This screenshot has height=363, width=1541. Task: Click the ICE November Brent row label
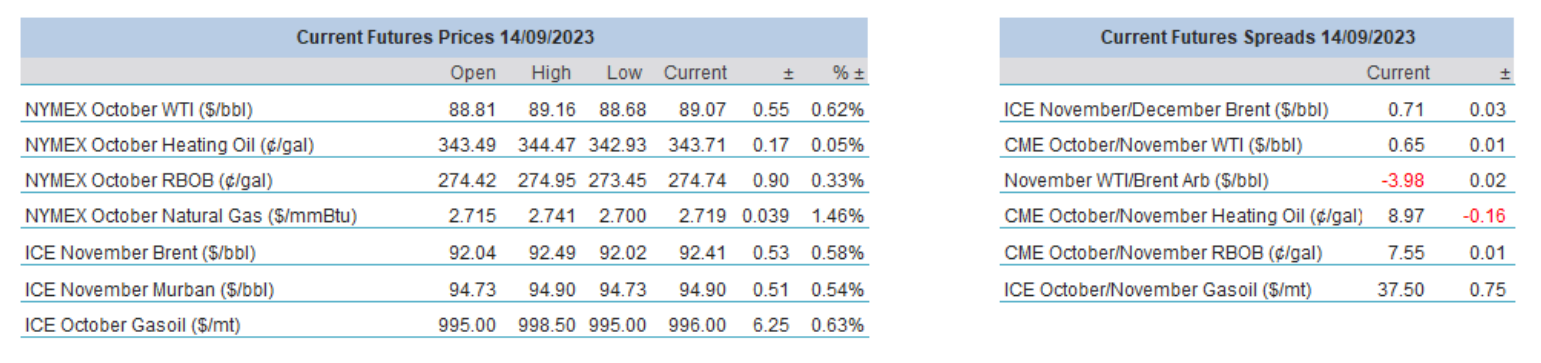pyautogui.click(x=139, y=253)
